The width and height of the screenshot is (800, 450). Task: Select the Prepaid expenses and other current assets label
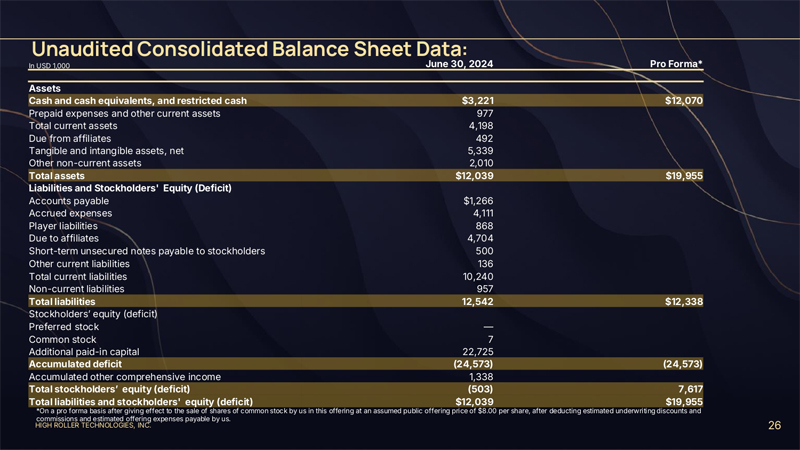click(x=124, y=113)
